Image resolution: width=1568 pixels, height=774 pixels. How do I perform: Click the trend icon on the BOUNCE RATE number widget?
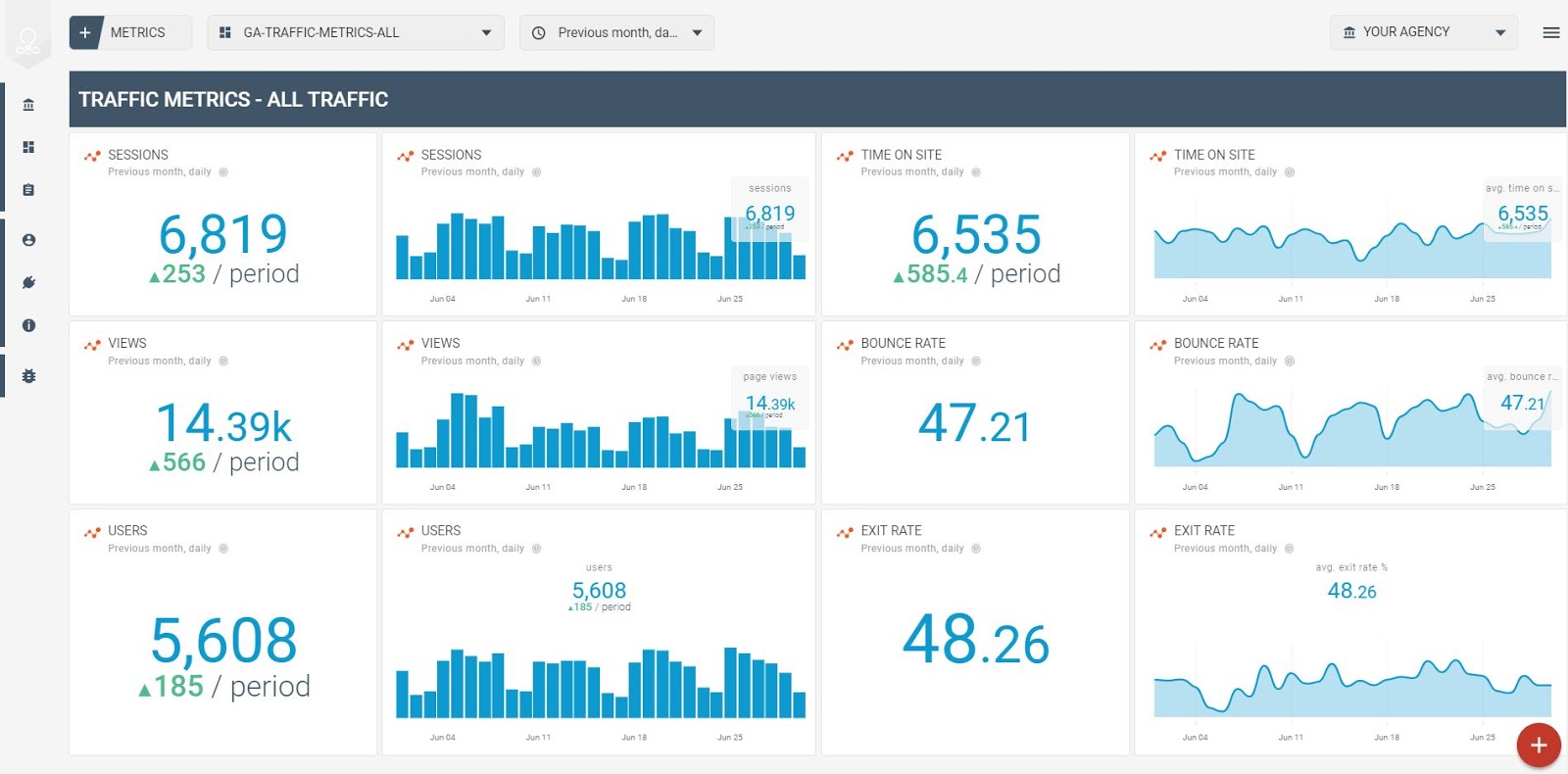(x=845, y=345)
